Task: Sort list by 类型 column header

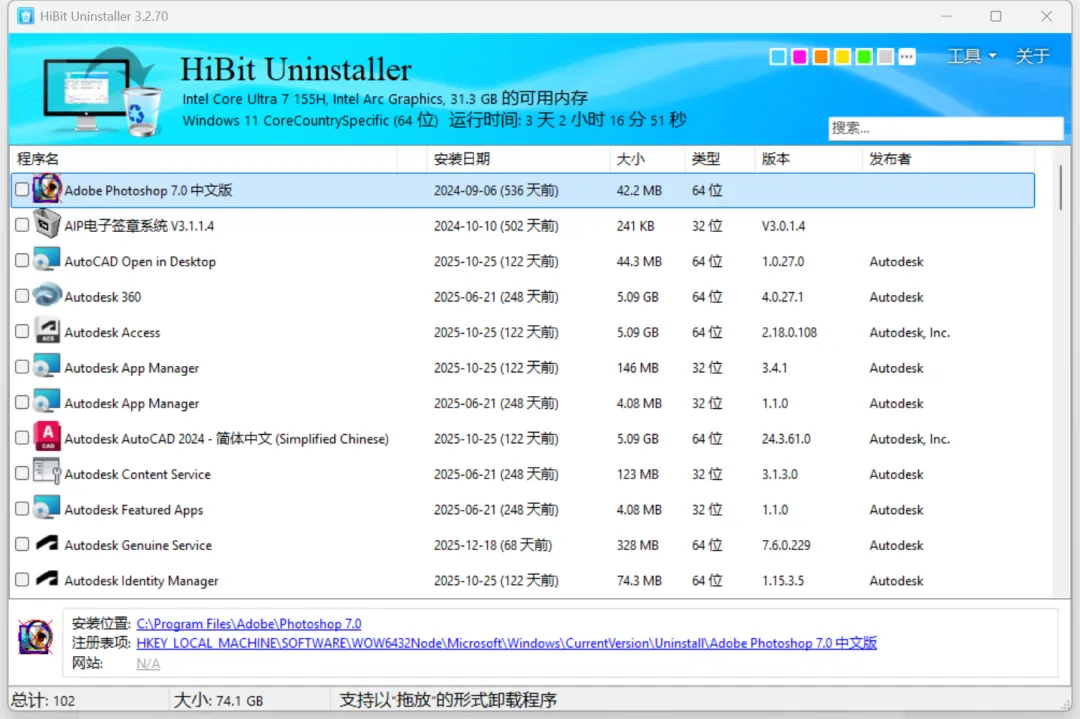Action: [720, 159]
